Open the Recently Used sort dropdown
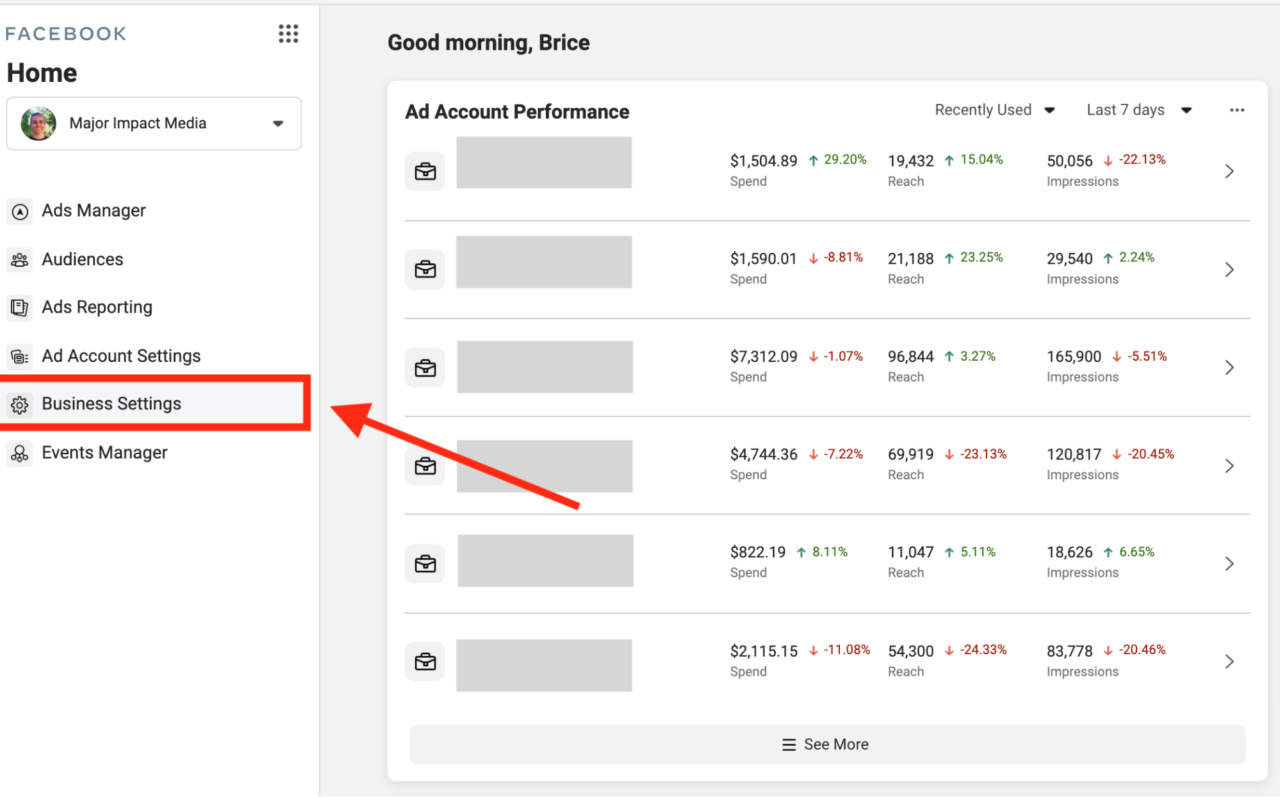This screenshot has height=797, width=1280. [x=995, y=110]
